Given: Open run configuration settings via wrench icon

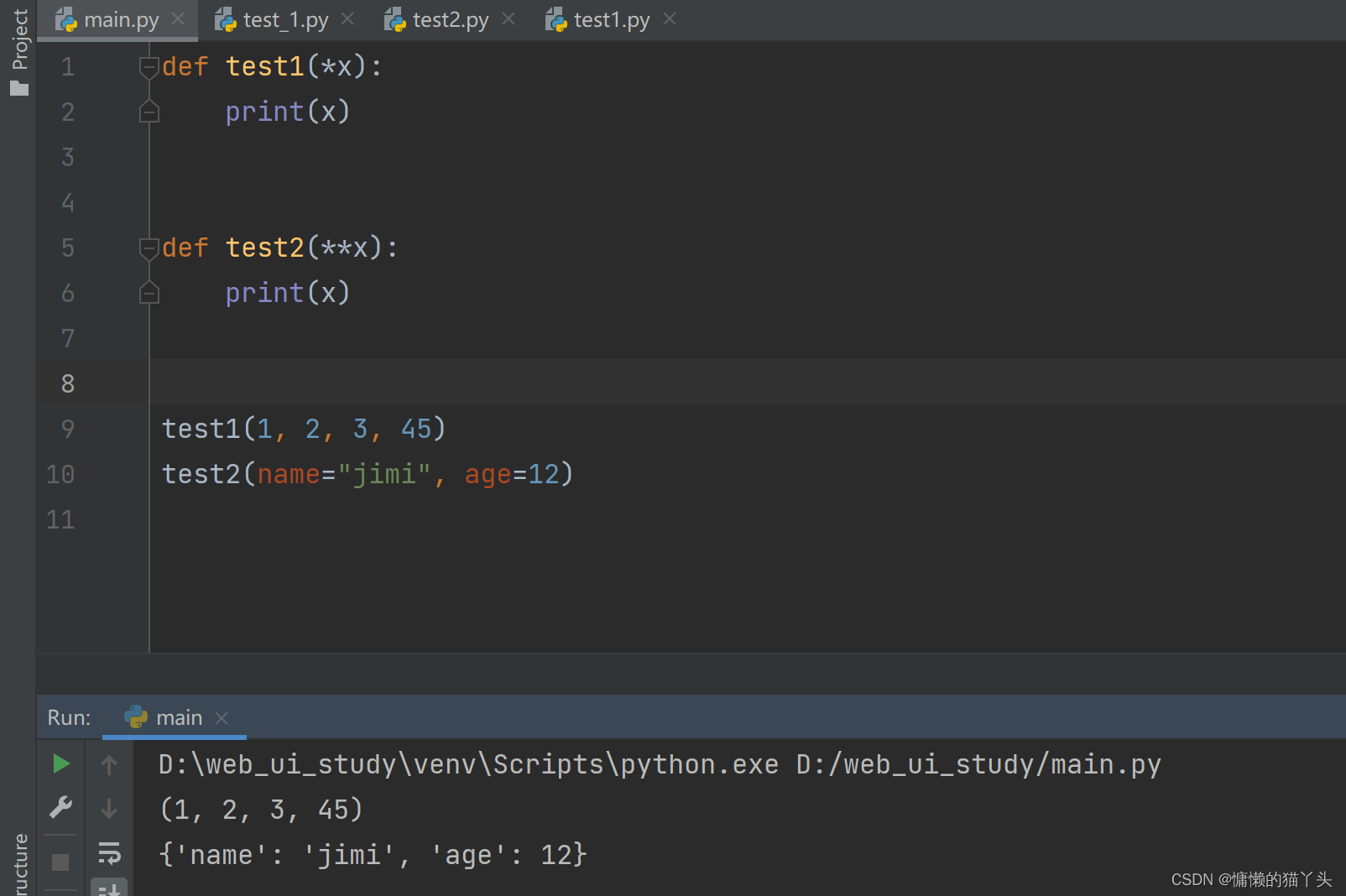Looking at the screenshot, I should 60,808.
